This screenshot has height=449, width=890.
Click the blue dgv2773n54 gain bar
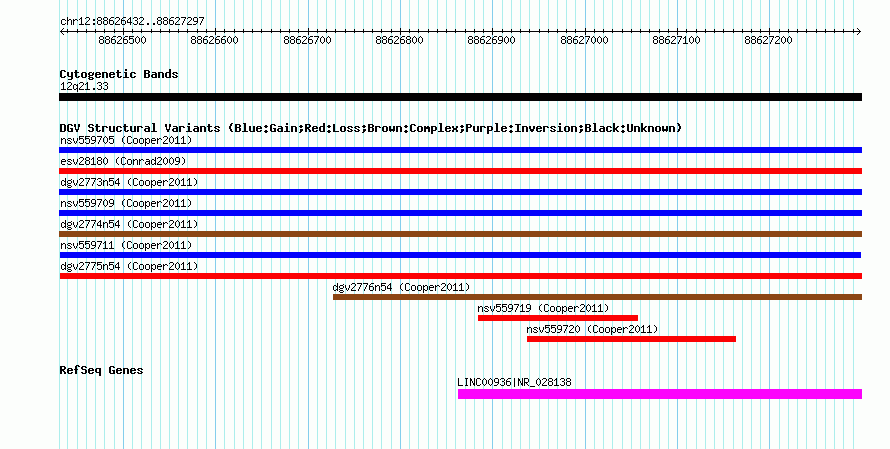tap(460, 192)
